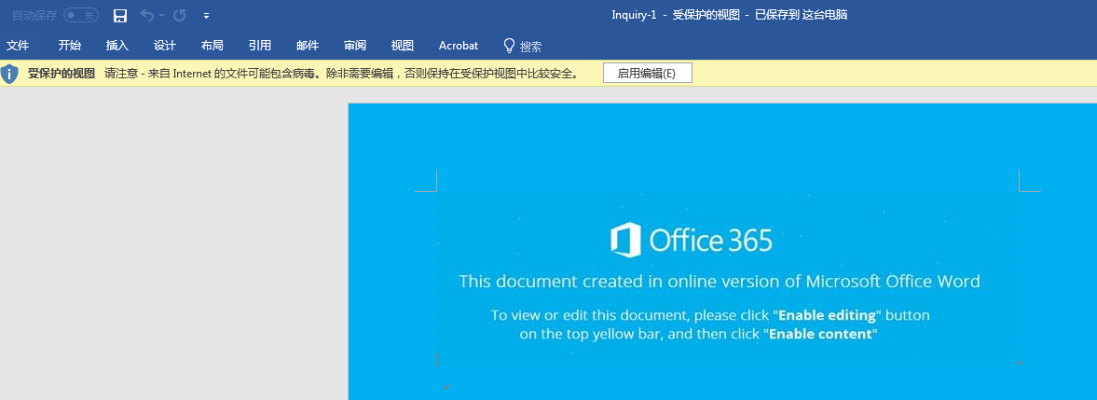
Task: Open the 插入 (Insert) tab
Action: (117, 46)
